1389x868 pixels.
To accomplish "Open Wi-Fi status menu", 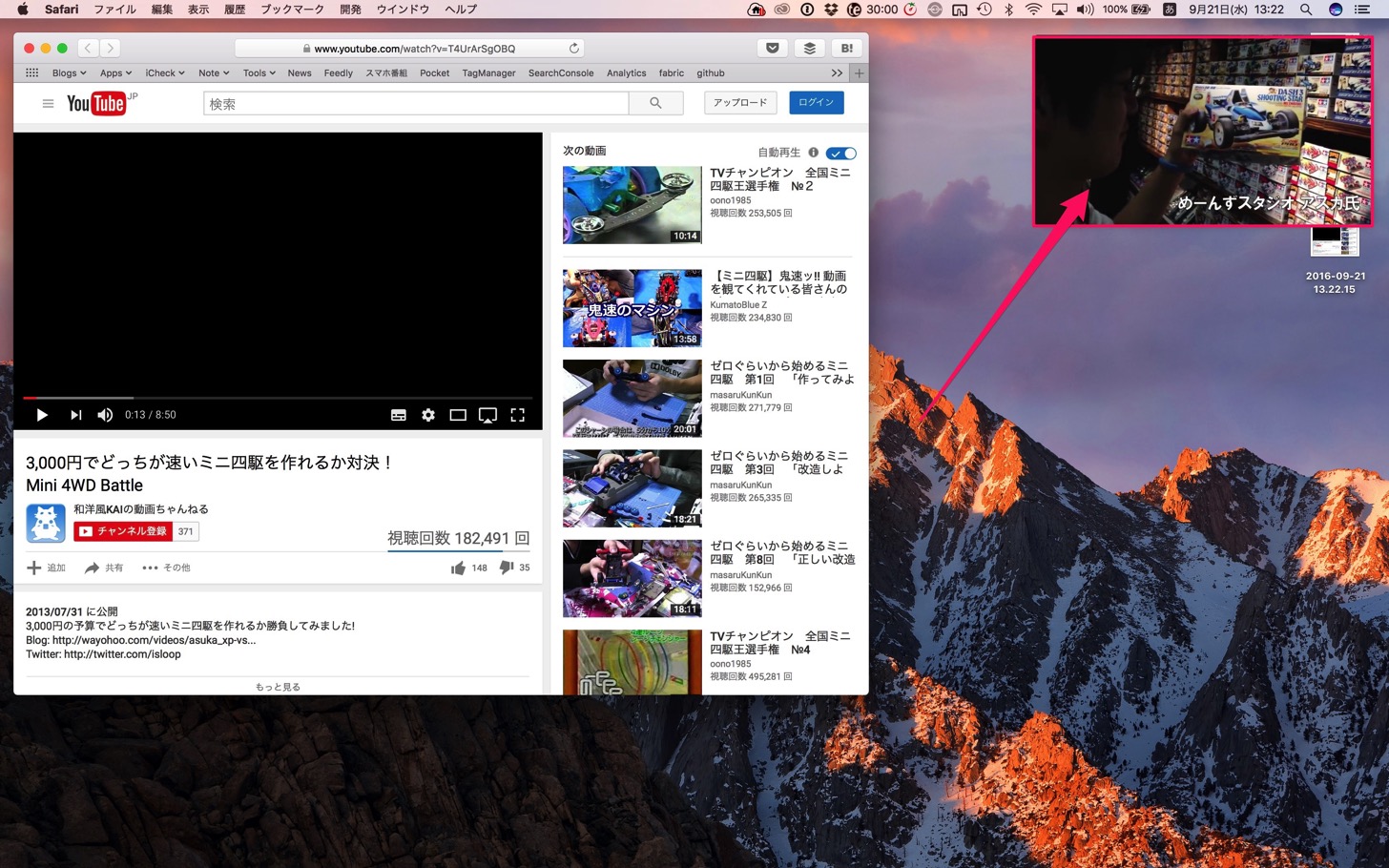I will coord(1033,10).
